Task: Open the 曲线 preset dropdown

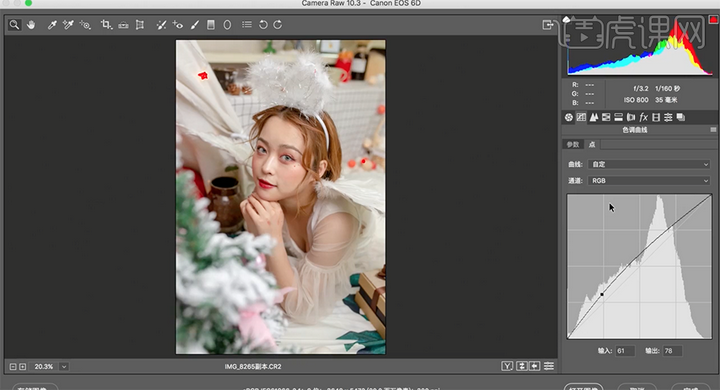Action: click(649, 164)
